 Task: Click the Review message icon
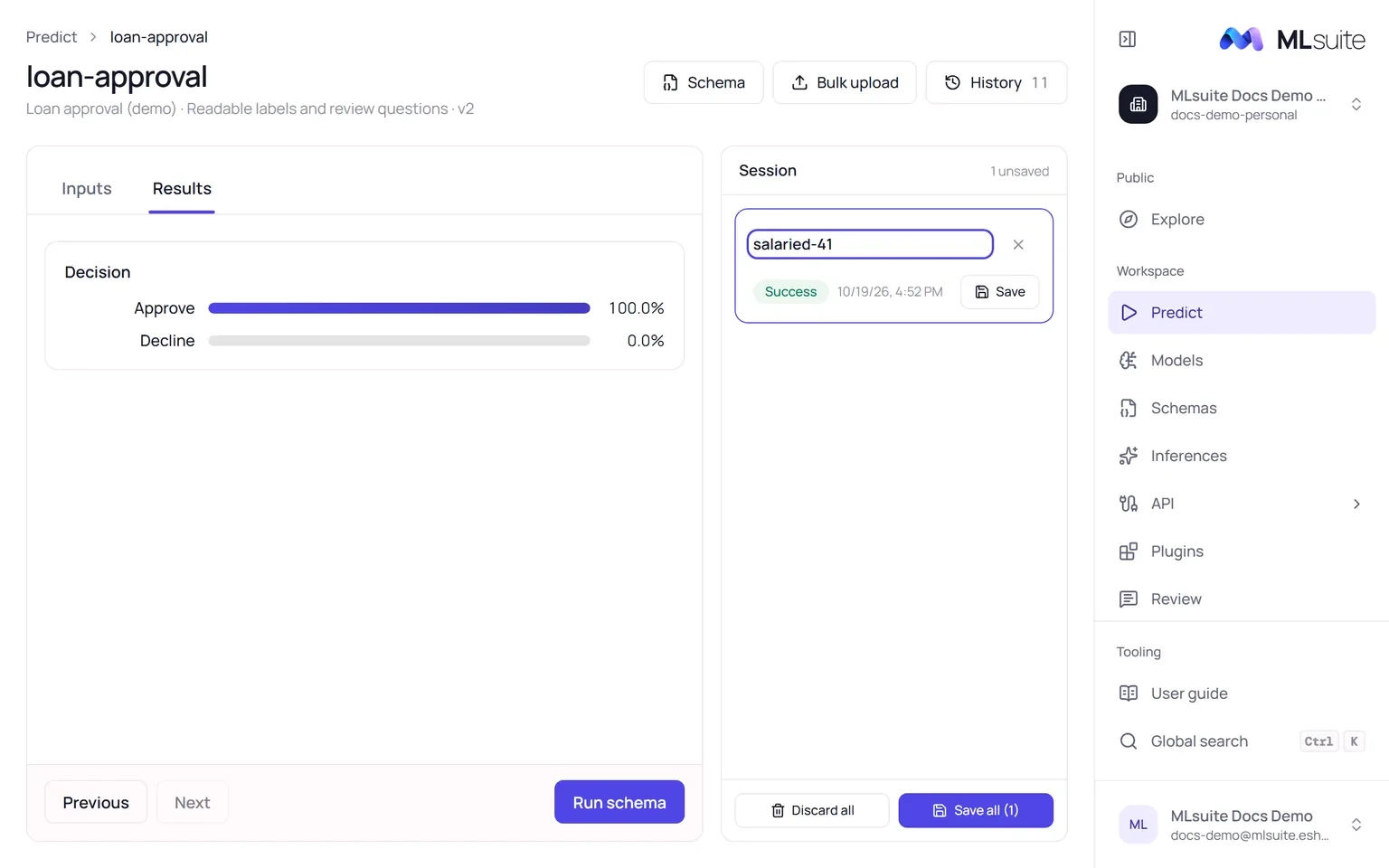[1129, 599]
